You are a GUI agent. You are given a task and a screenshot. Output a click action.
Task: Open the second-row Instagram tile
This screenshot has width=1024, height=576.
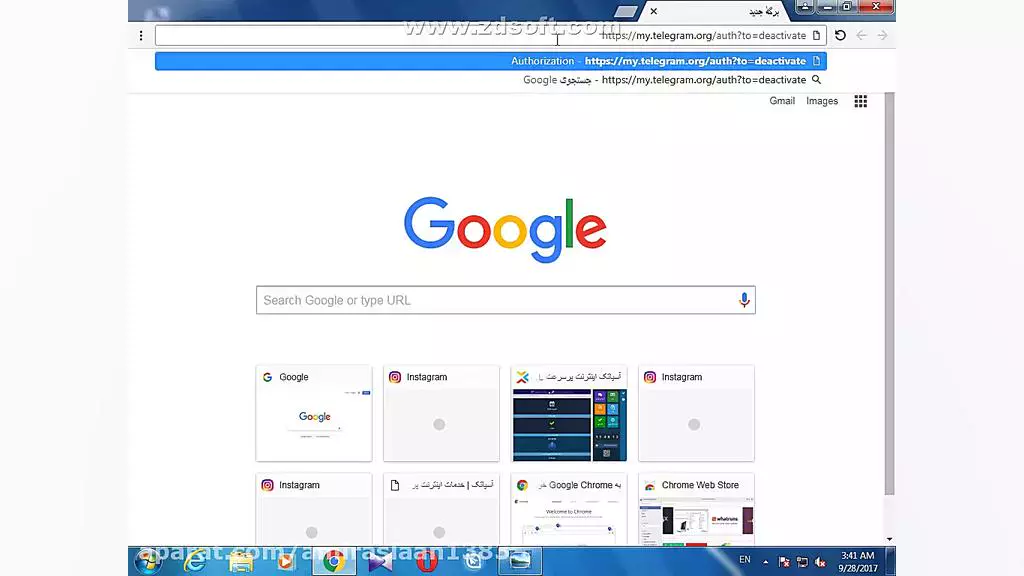click(314, 509)
